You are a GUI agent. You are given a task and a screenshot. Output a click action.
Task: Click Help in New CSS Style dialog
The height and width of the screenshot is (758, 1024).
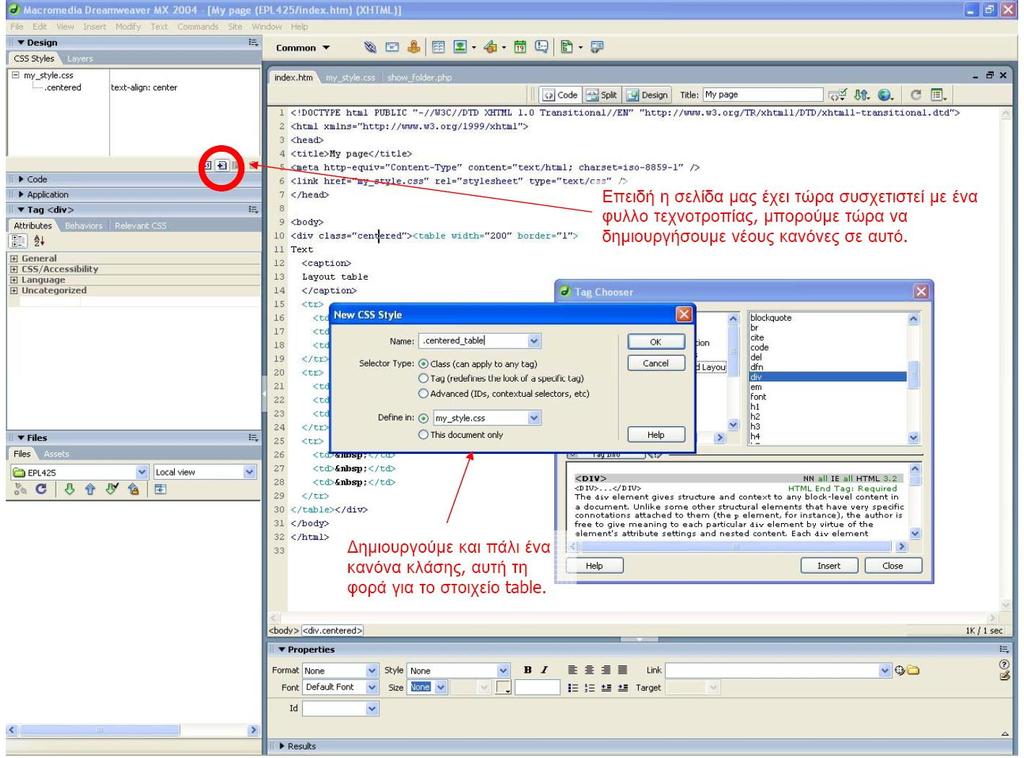(x=656, y=435)
